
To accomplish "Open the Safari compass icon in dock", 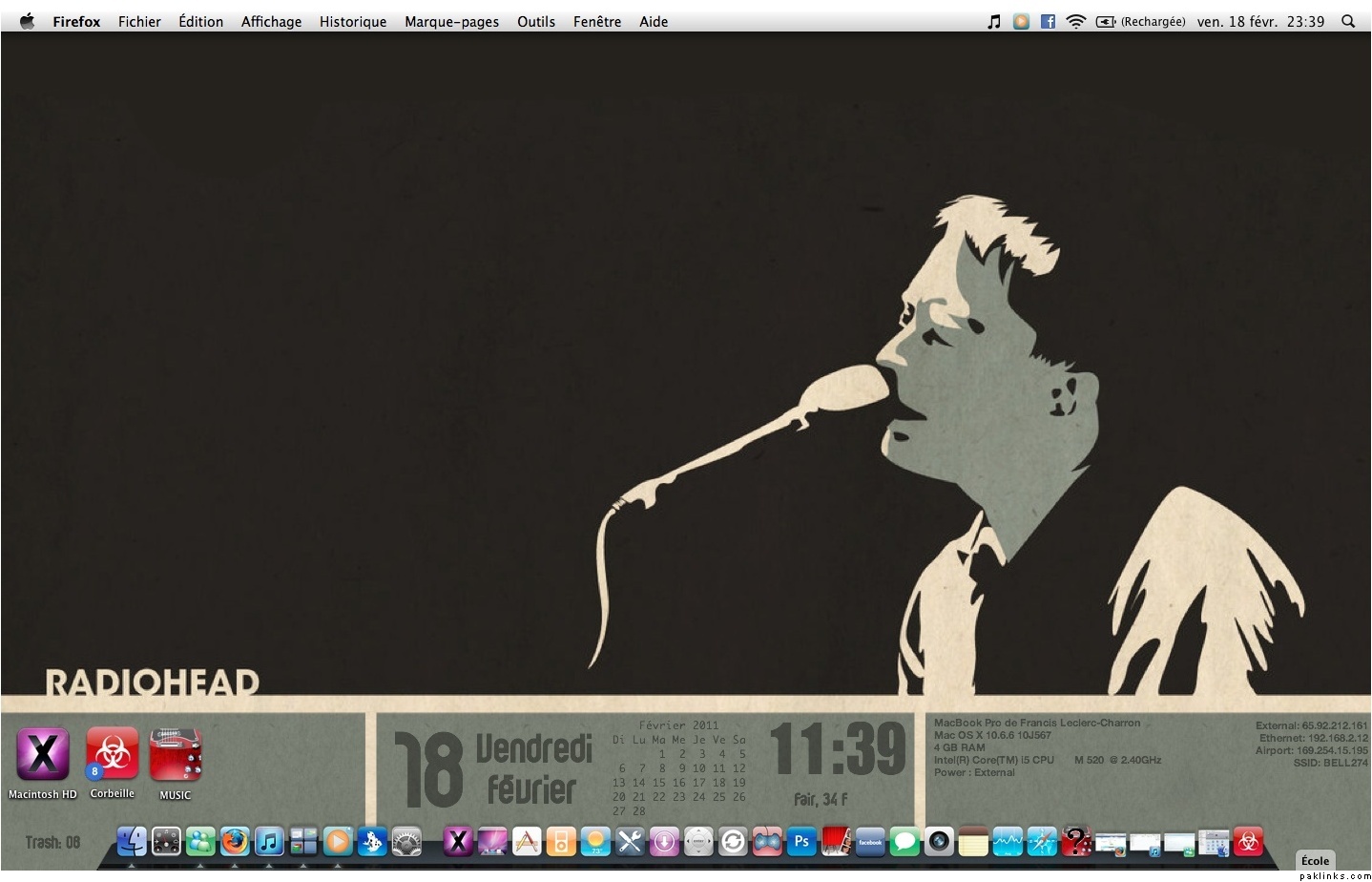I will point(1042,841).
